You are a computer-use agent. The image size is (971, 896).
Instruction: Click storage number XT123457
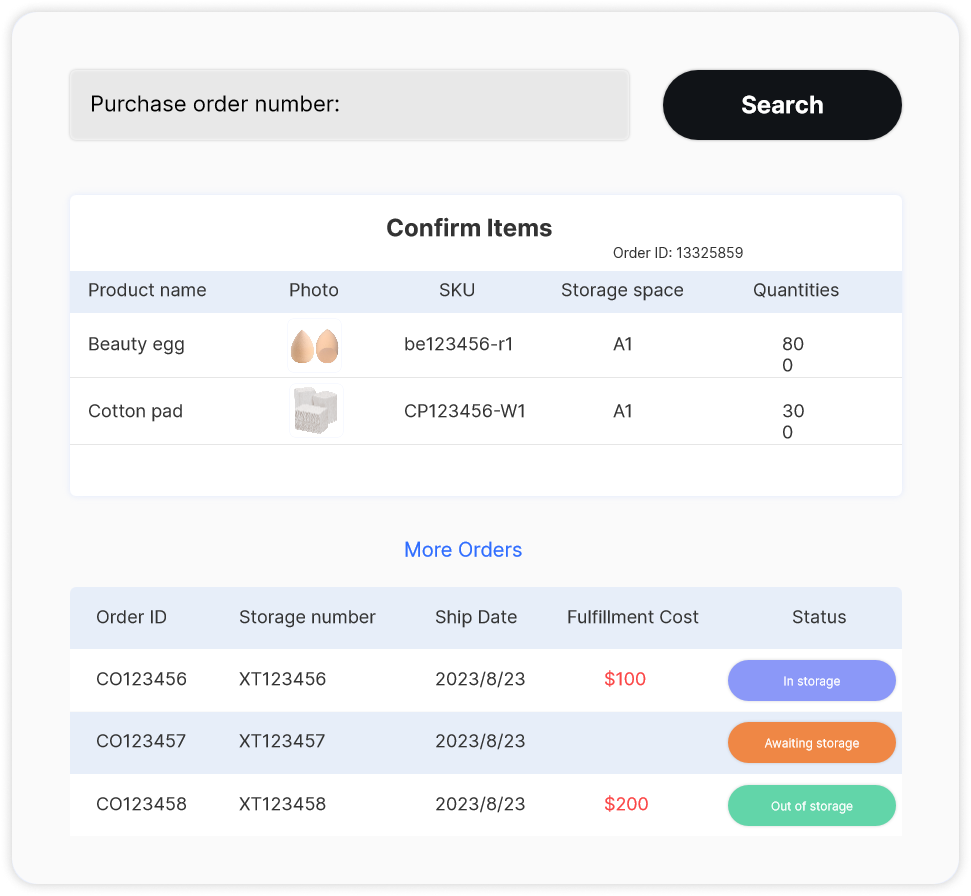pyautogui.click(x=282, y=741)
